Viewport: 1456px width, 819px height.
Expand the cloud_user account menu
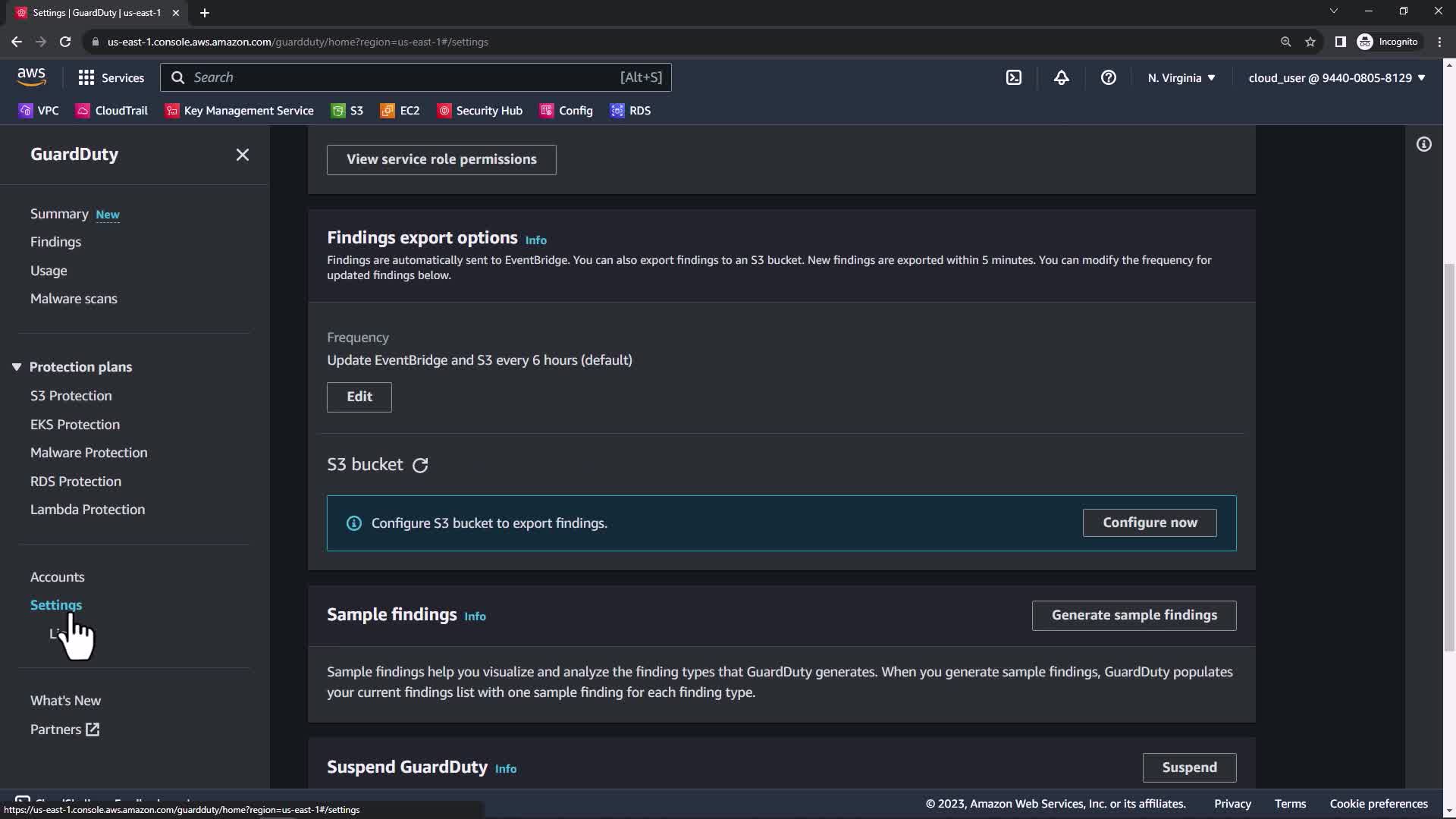1336,77
